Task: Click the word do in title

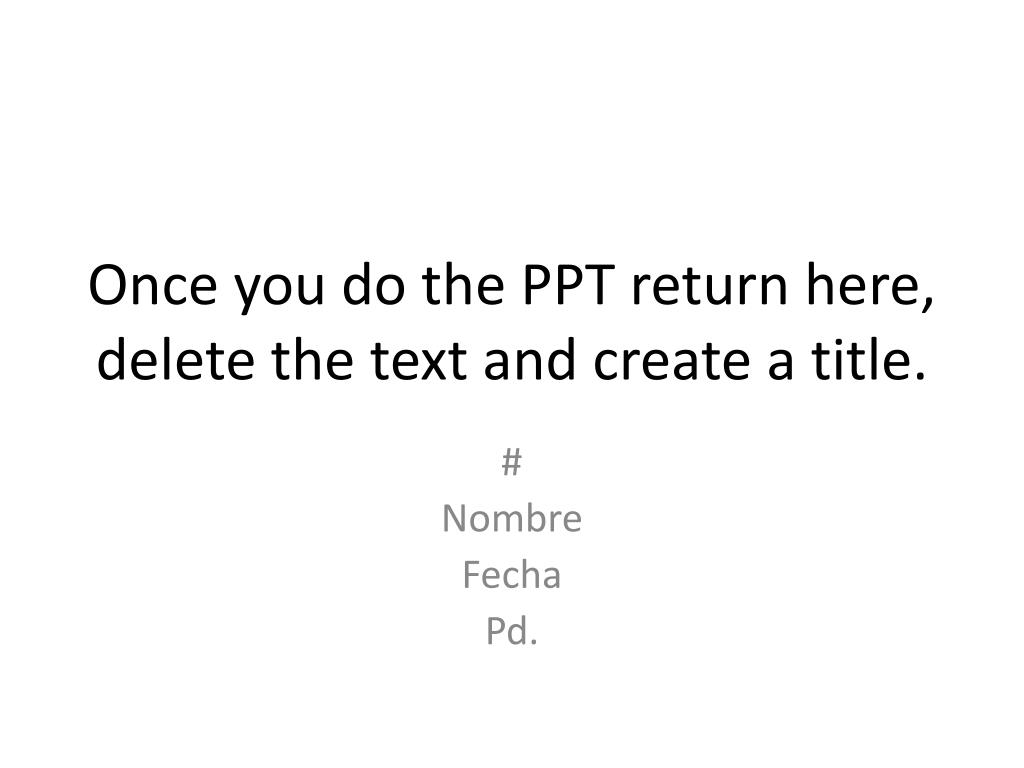Action: (x=374, y=286)
